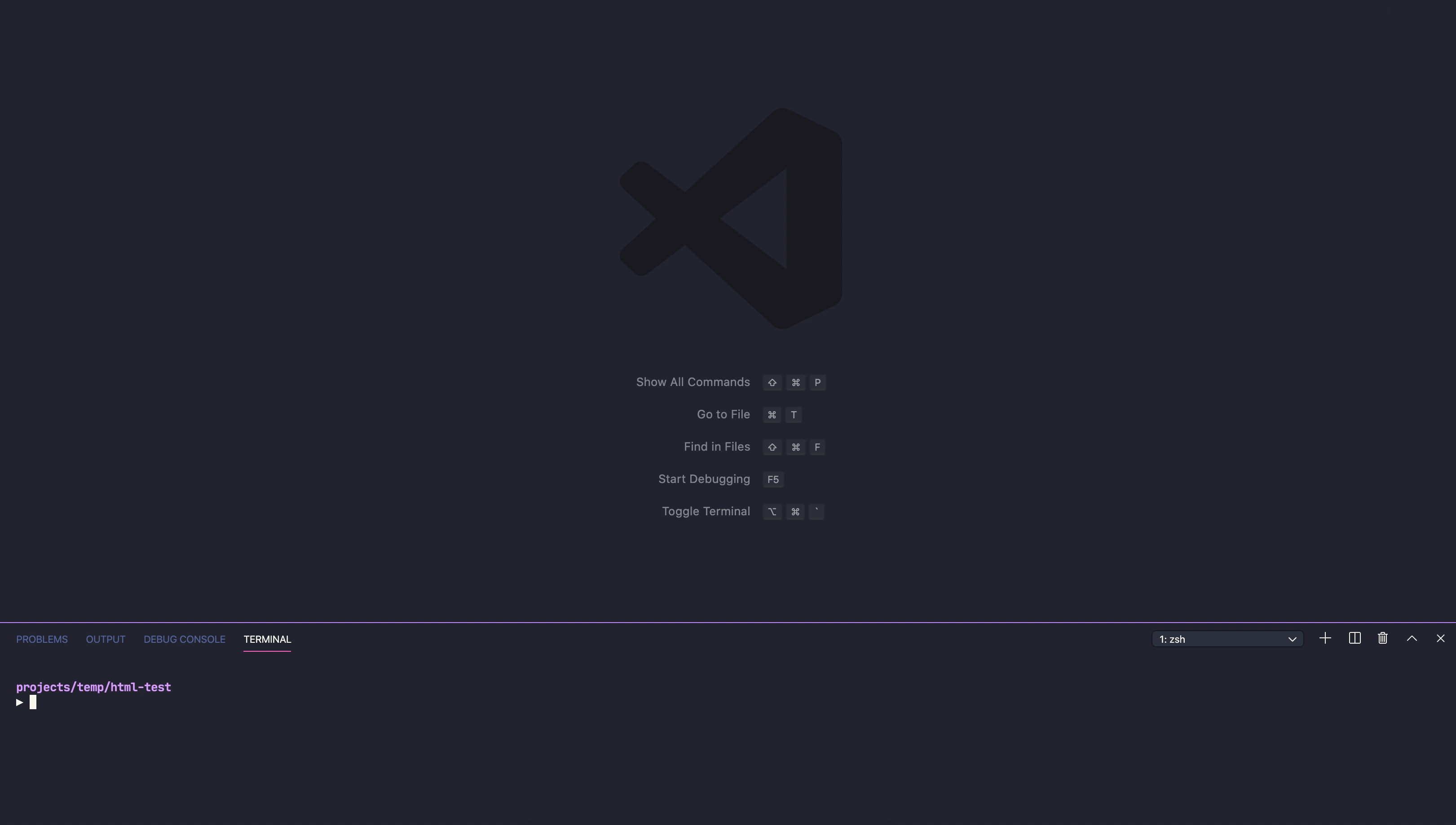Image resolution: width=1456 pixels, height=825 pixels.
Task: Switch to the PROBLEMS tab
Action: pyautogui.click(x=41, y=639)
